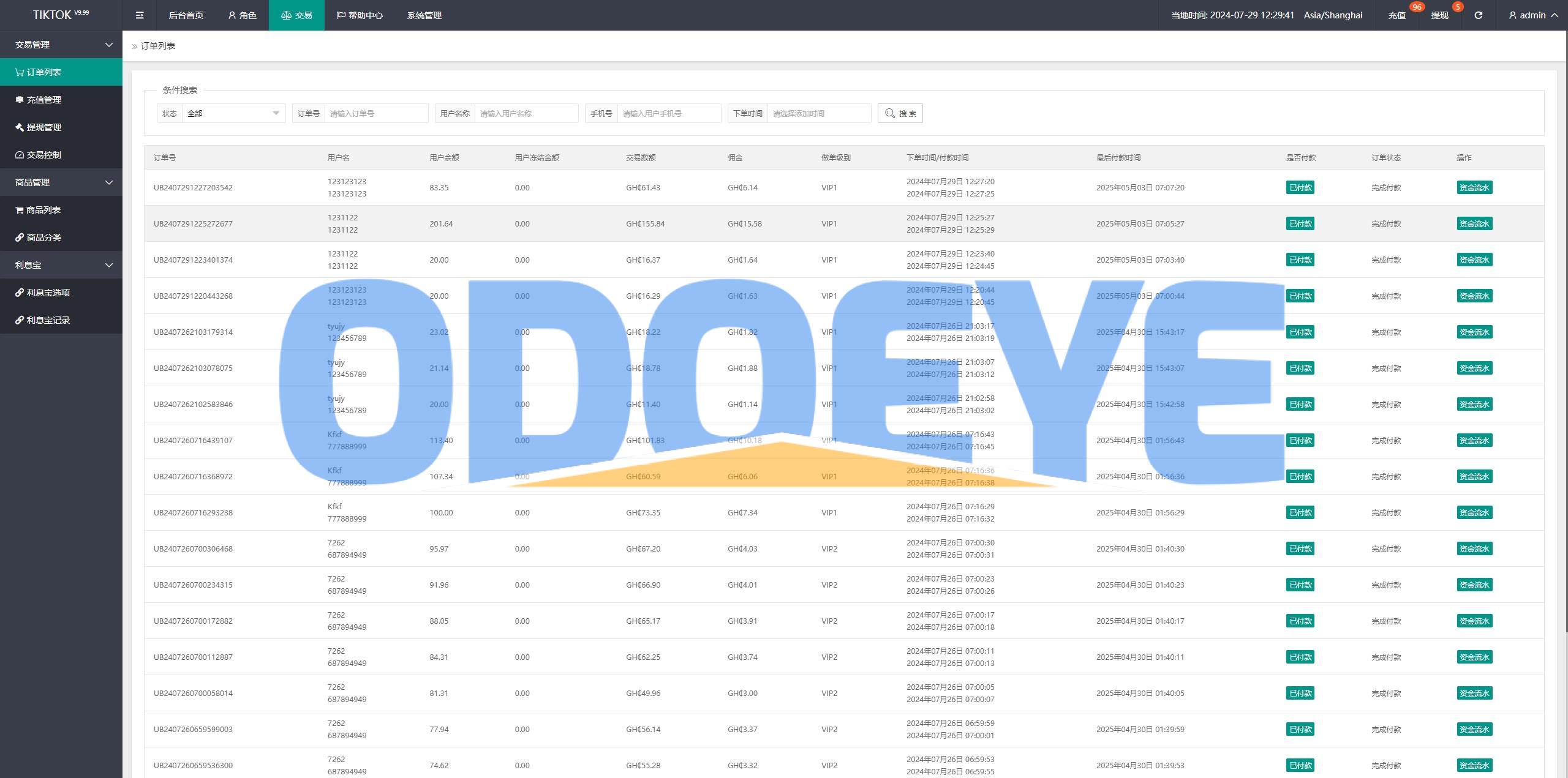Screen dimensions: 1568x778
Task: Click 资金流水 for order UB2407291225272677
Action: 1474,223
